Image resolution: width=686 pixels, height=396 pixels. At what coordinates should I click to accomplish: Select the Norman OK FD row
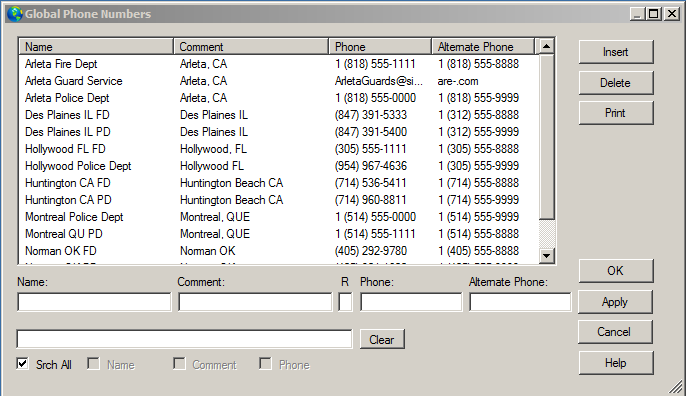279,251
